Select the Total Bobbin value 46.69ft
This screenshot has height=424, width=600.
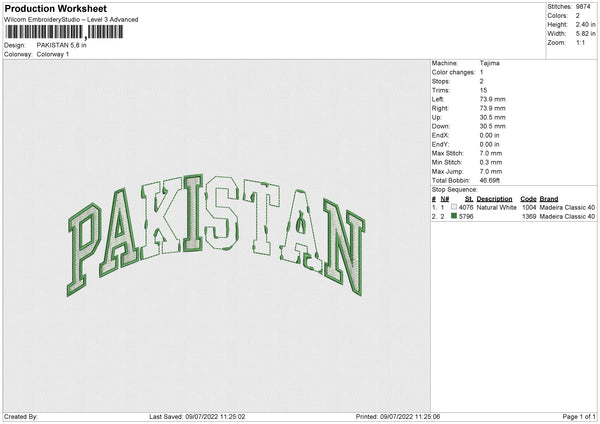point(490,180)
